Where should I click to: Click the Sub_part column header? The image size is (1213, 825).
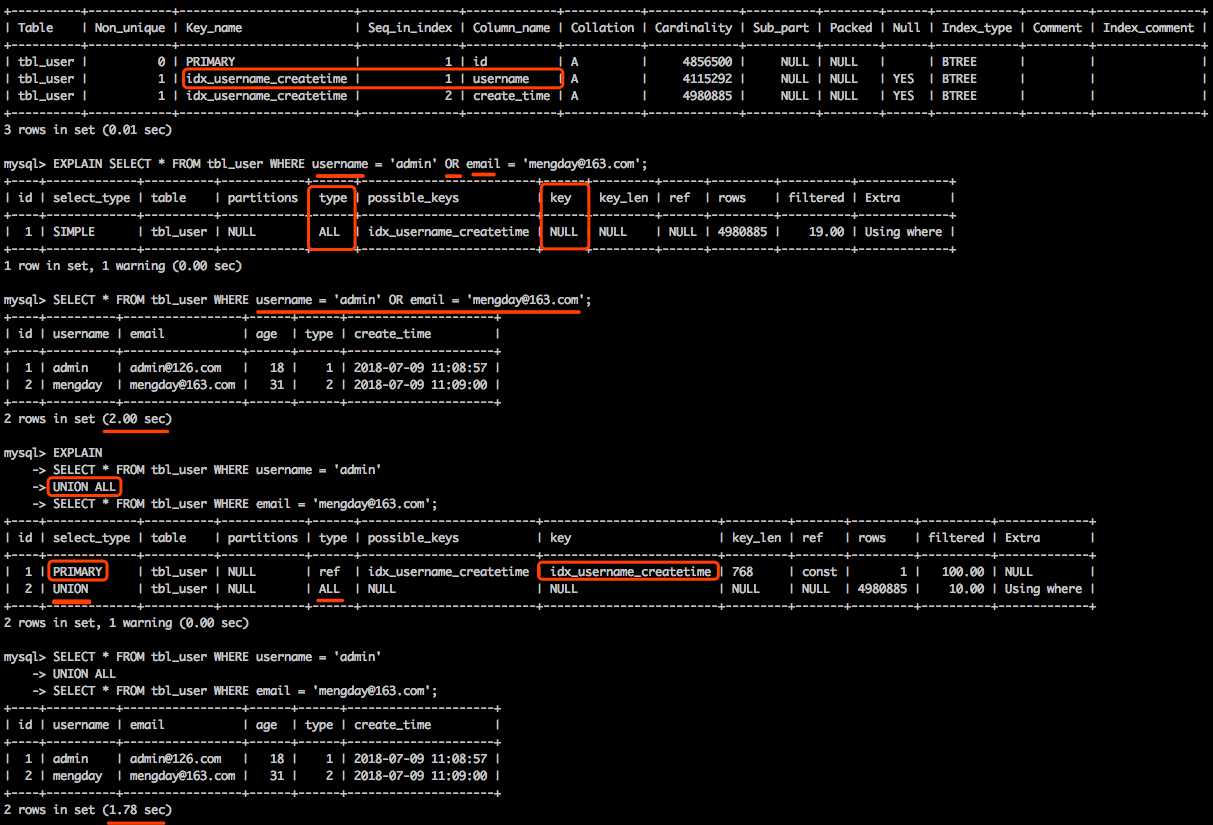(x=780, y=28)
